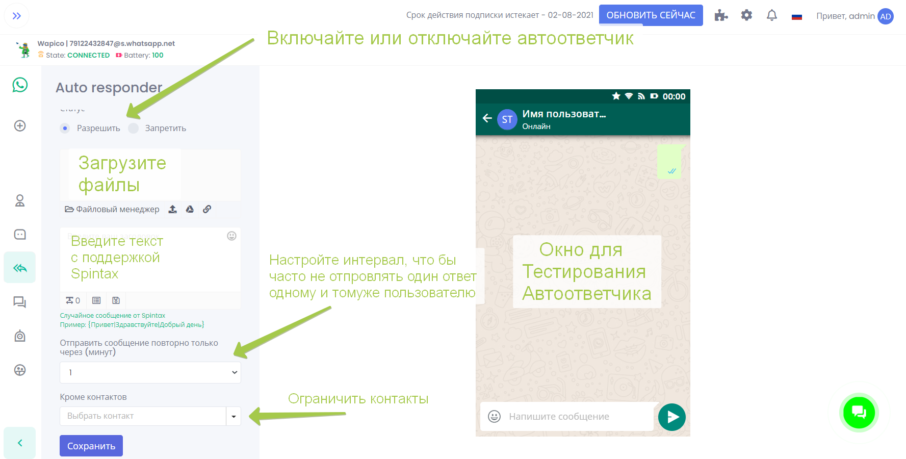The height and width of the screenshot is (459, 906).
Task: Click back arrow in phone preview
Action: coord(487,119)
